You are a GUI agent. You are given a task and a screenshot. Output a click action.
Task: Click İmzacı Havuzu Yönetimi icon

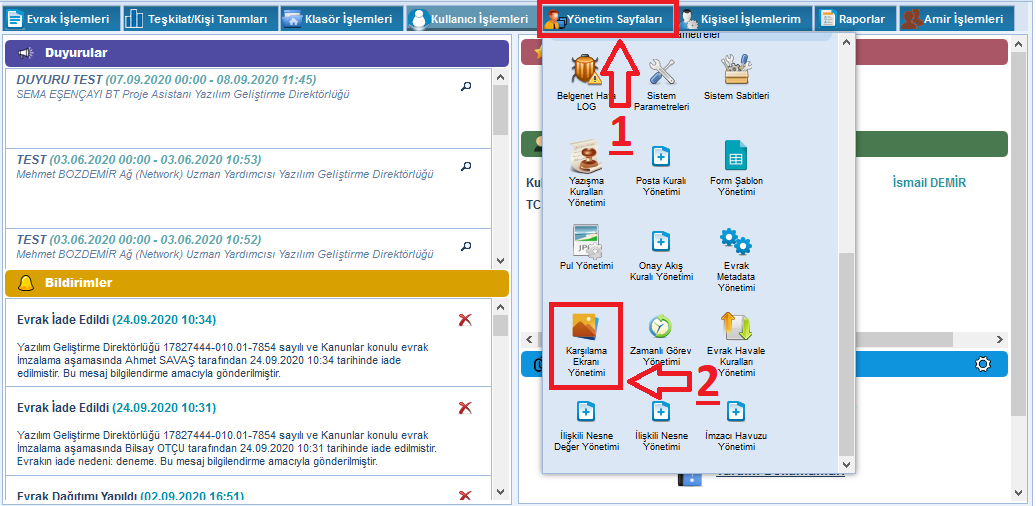coord(736,411)
